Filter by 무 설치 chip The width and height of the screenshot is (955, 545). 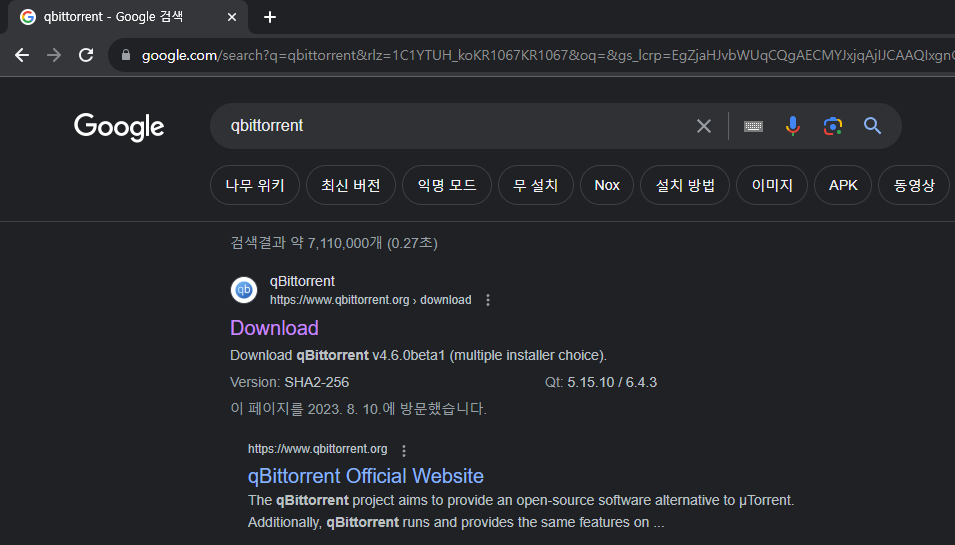pos(535,185)
